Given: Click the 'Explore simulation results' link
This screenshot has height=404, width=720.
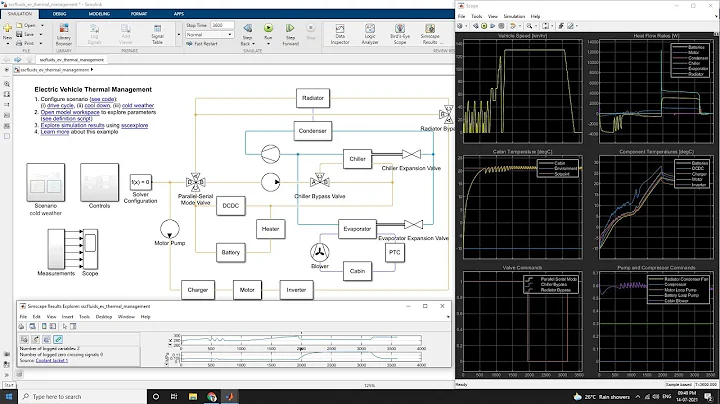Looking at the screenshot, I should pyautogui.click(x=73, y=125).
